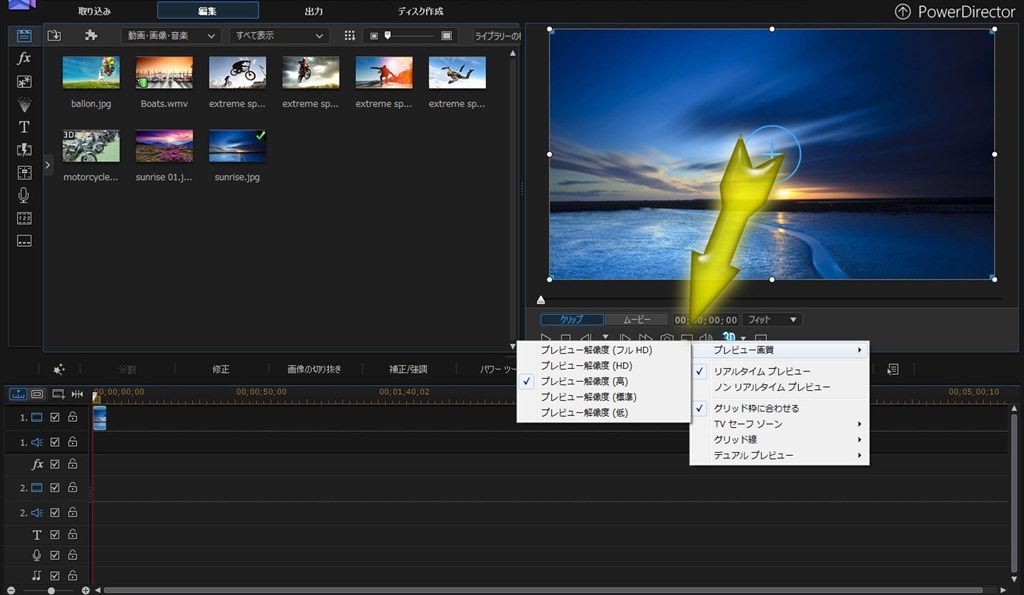Toggle voice track enable checkbox
This screenshot has width=1024, height=595.
point(55,555)
